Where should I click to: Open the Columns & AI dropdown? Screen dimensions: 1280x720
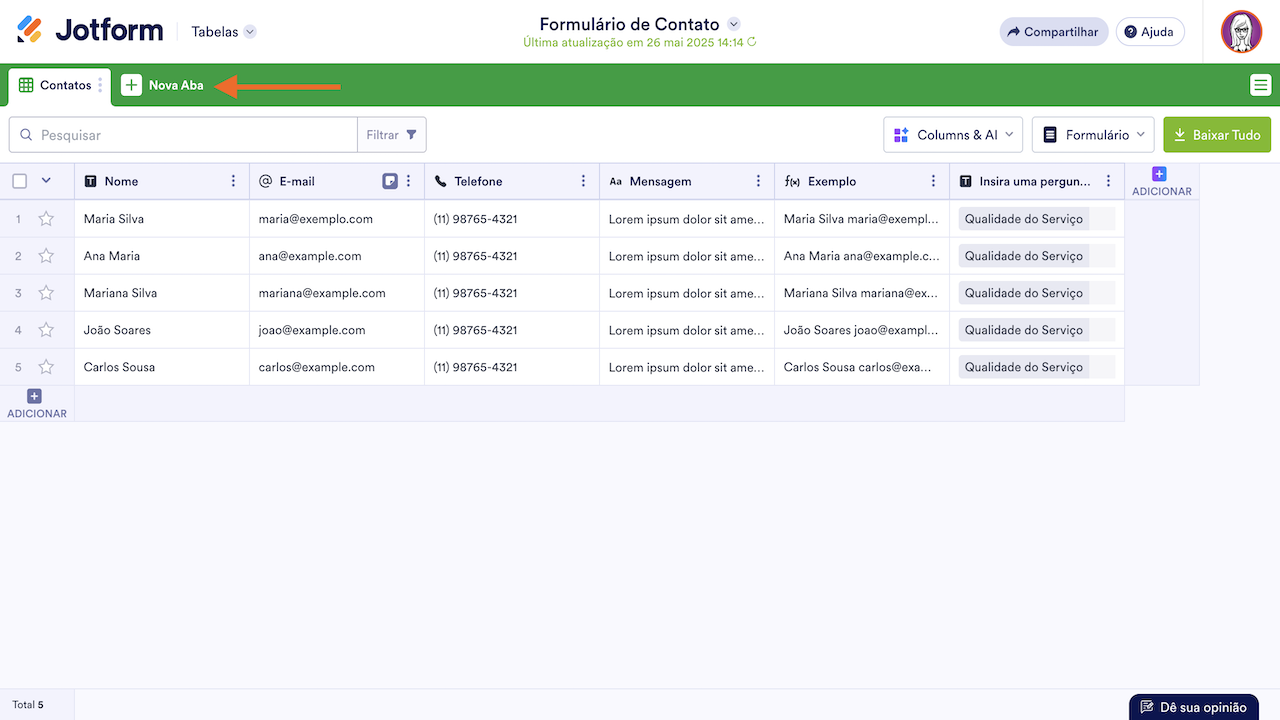pos(953,135)
